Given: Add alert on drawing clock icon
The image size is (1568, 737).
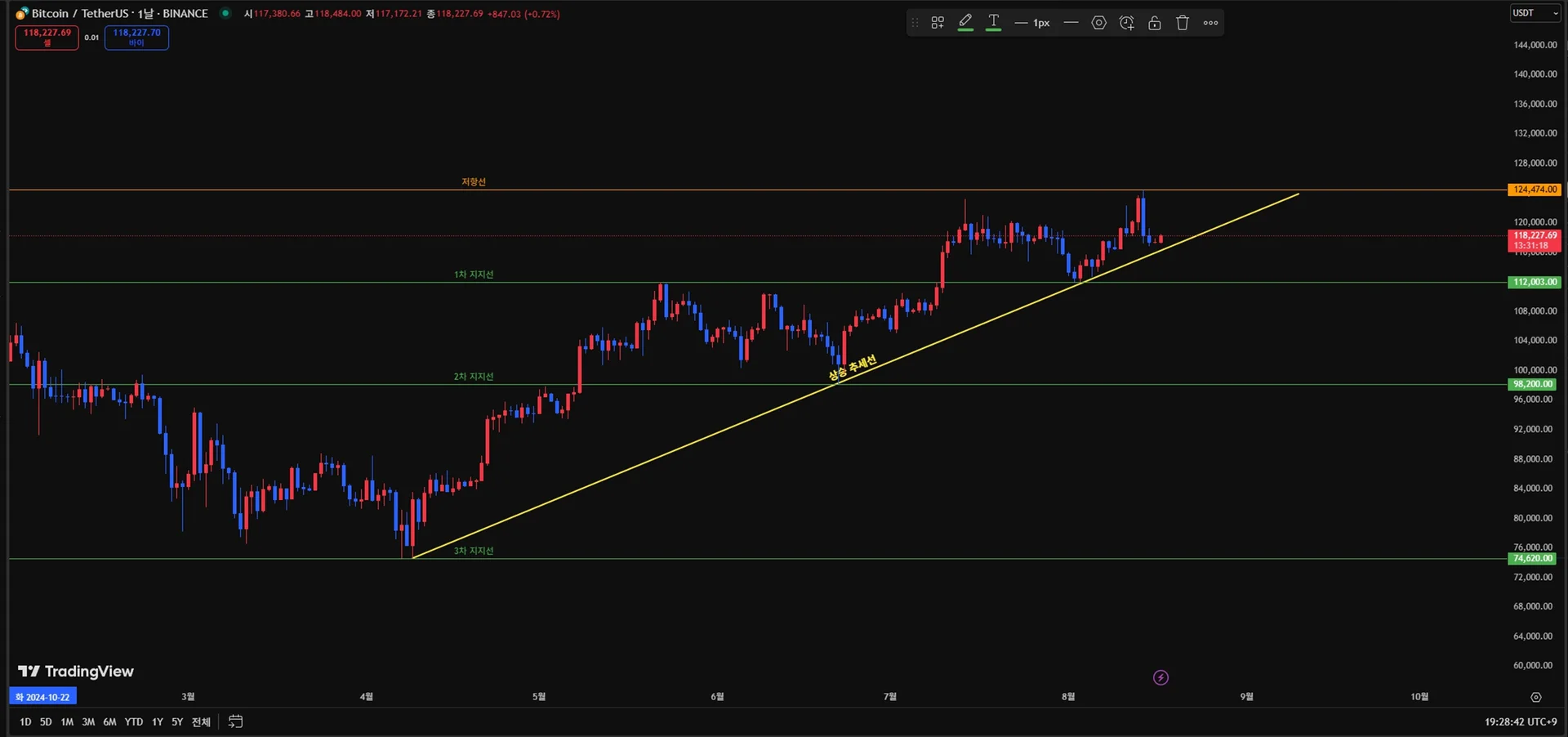Looking at the screenshot, I should tap(1127, 23).
